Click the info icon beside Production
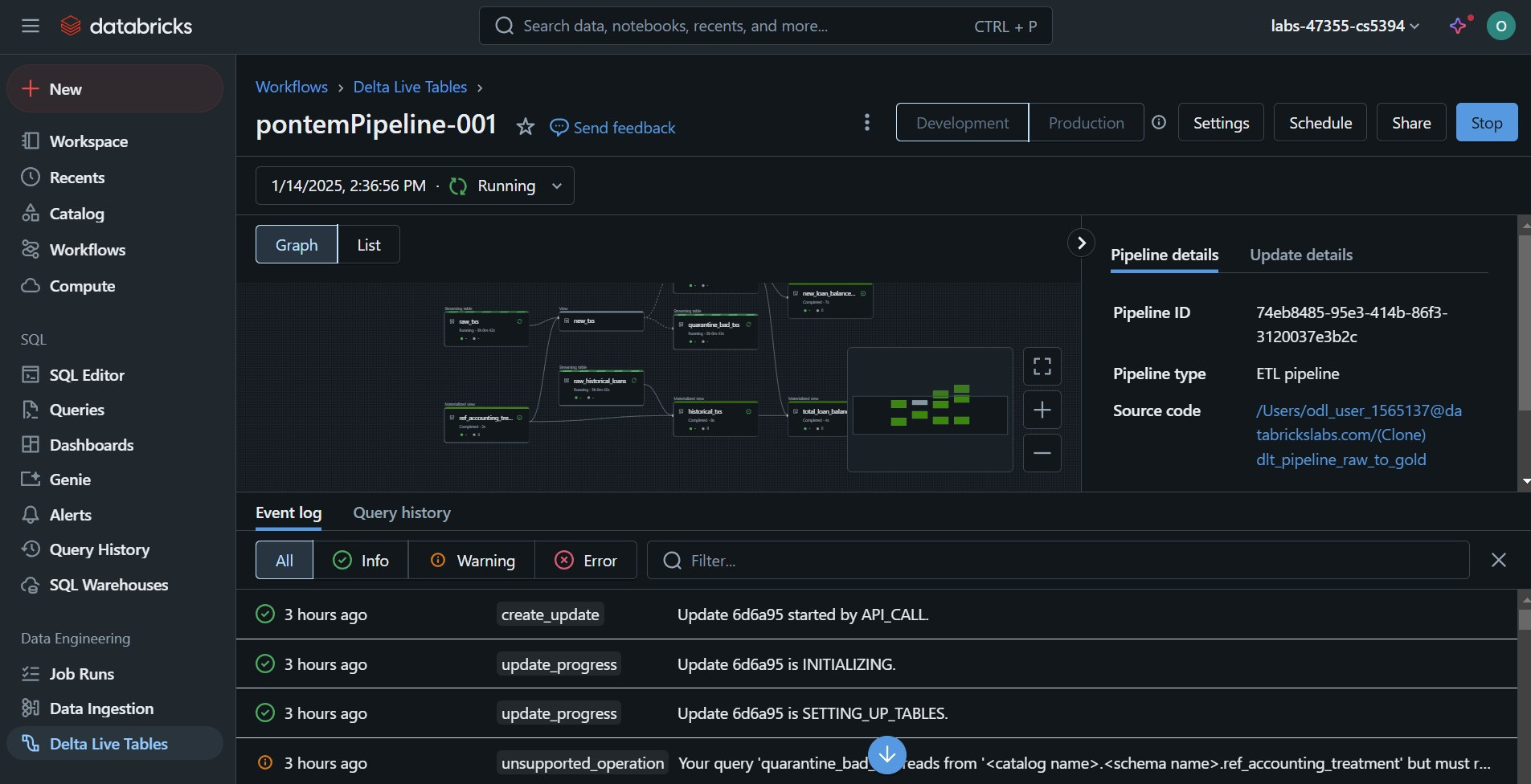 1159,122
